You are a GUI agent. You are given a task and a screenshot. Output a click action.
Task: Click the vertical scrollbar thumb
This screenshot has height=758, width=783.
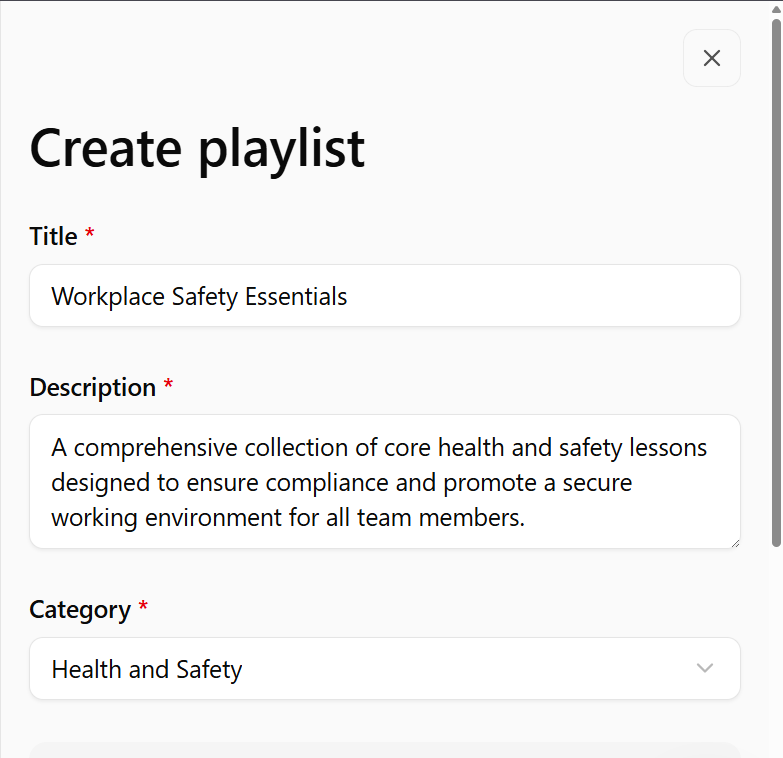pyautogui.click(x=776, y=280)
